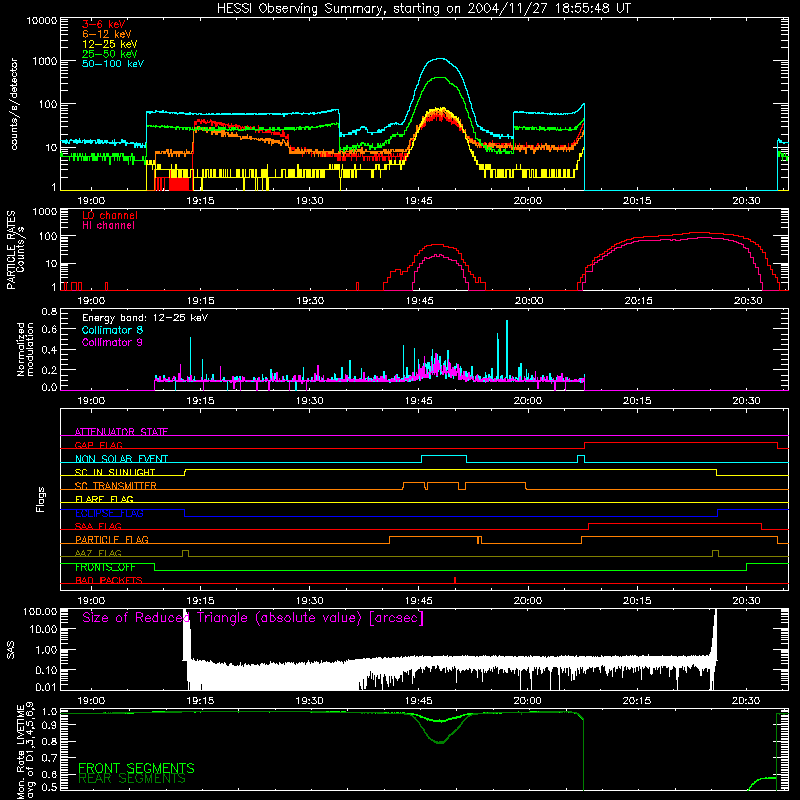This screenshot has height=800, width=800.
Task: Click the SAA_FLAG label
Action: coord(98,526)
